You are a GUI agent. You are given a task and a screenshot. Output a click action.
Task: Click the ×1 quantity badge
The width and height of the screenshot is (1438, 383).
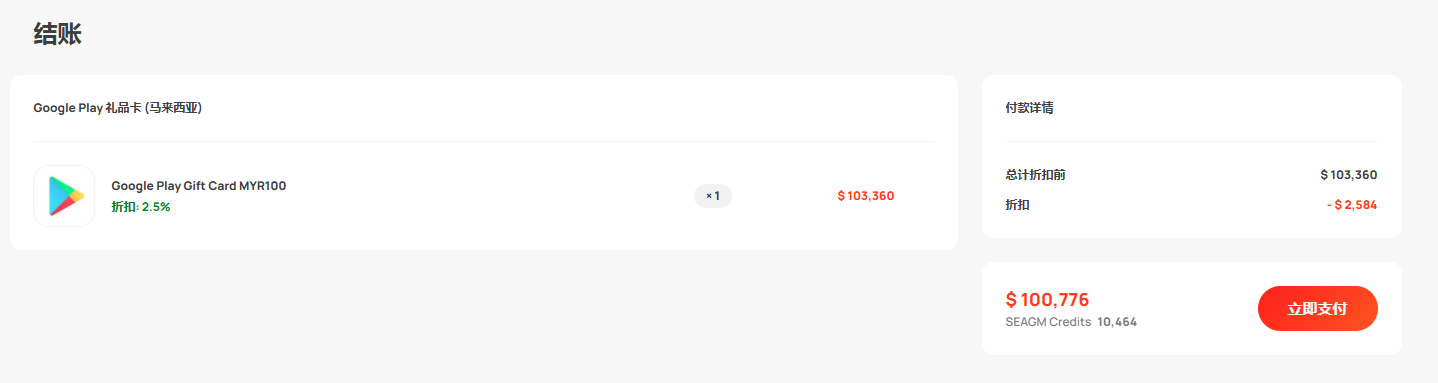pos(713,196)
